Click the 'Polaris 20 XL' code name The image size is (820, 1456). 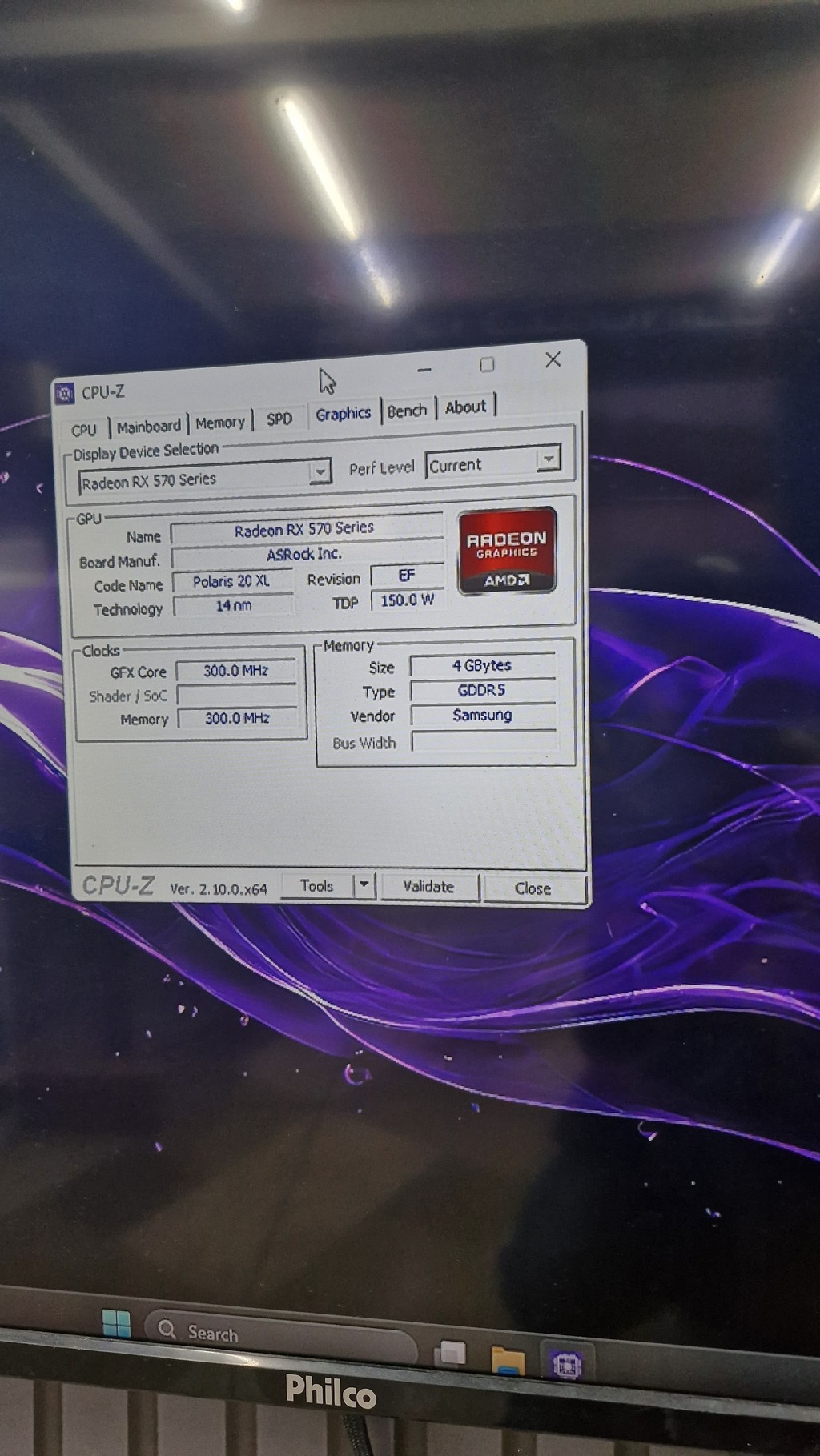[x=232, y=581]
